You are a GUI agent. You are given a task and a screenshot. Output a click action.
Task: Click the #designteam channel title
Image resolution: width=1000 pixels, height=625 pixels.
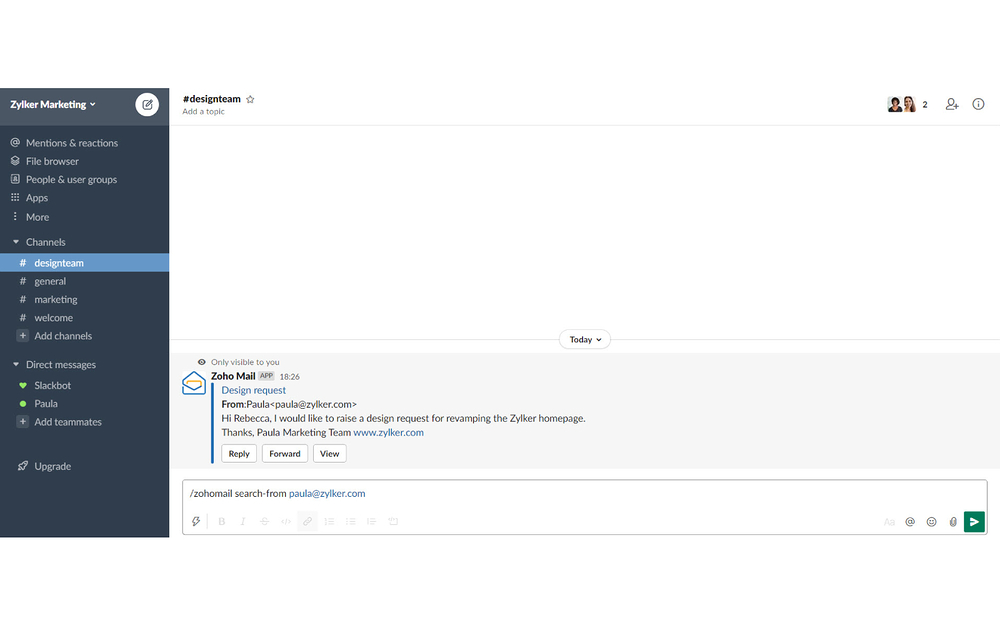tap(212, 99)
